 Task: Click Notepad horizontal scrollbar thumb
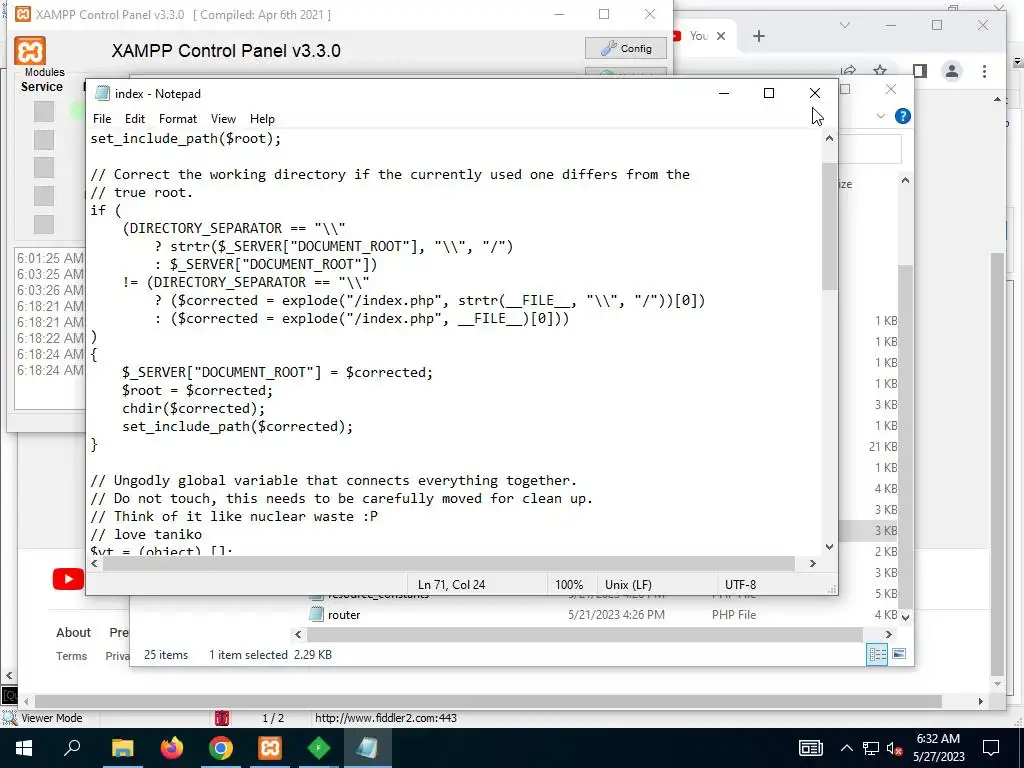pos(449,564)
